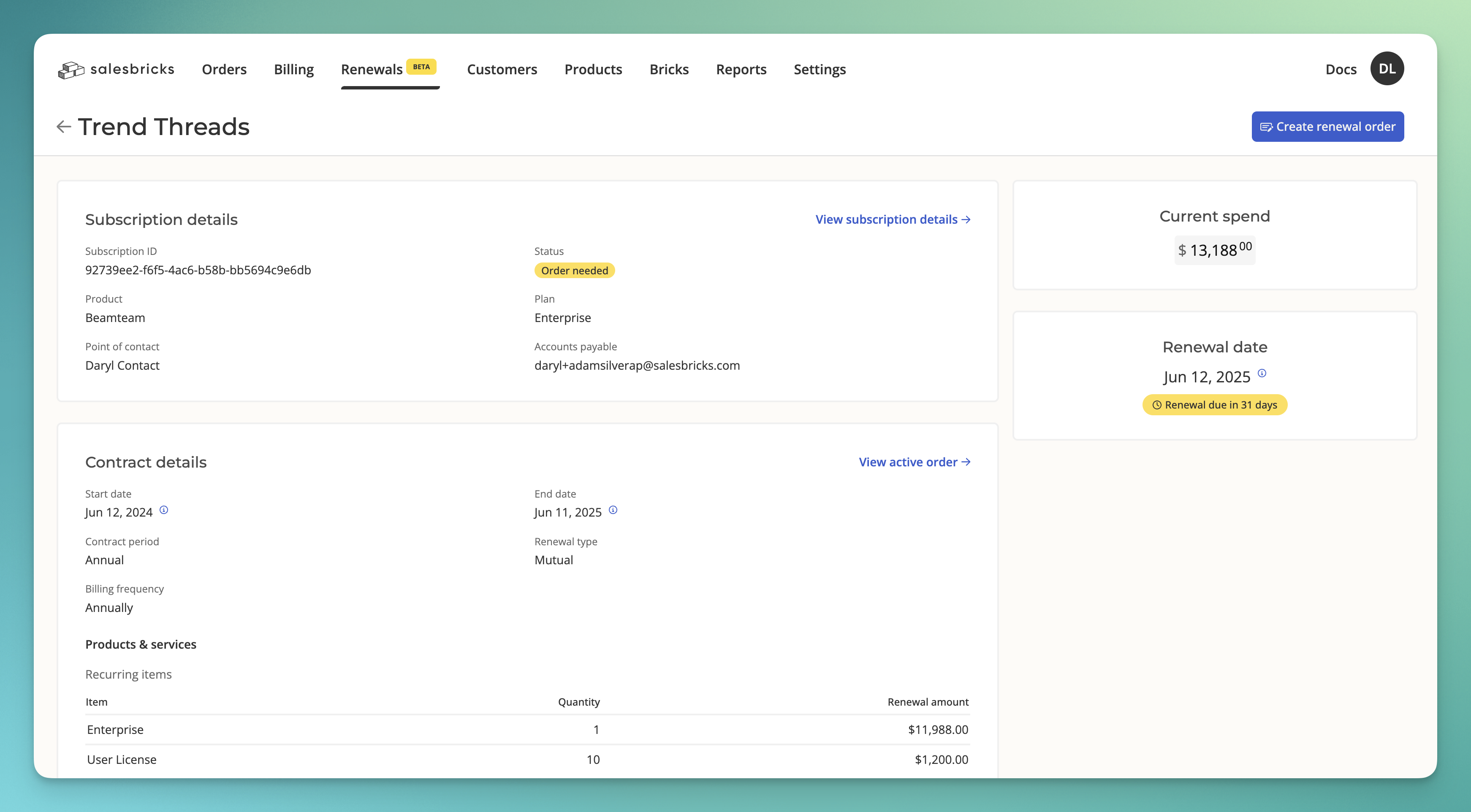Open the Reports tab
Image resolution: width=1471 pixels, height=812 pixels.
tap(741, 70)
